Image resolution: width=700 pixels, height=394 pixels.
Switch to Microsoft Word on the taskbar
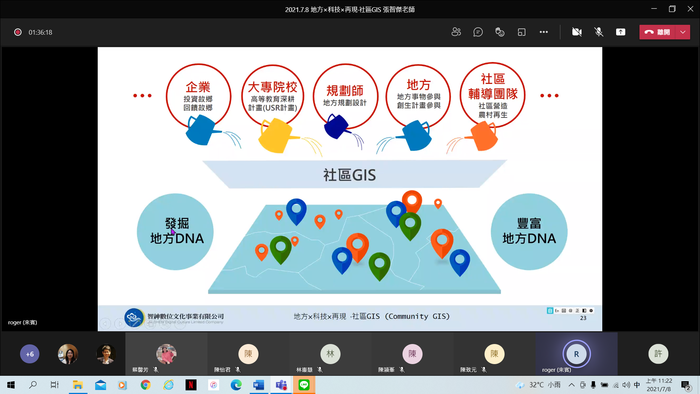tap(259, 385)
